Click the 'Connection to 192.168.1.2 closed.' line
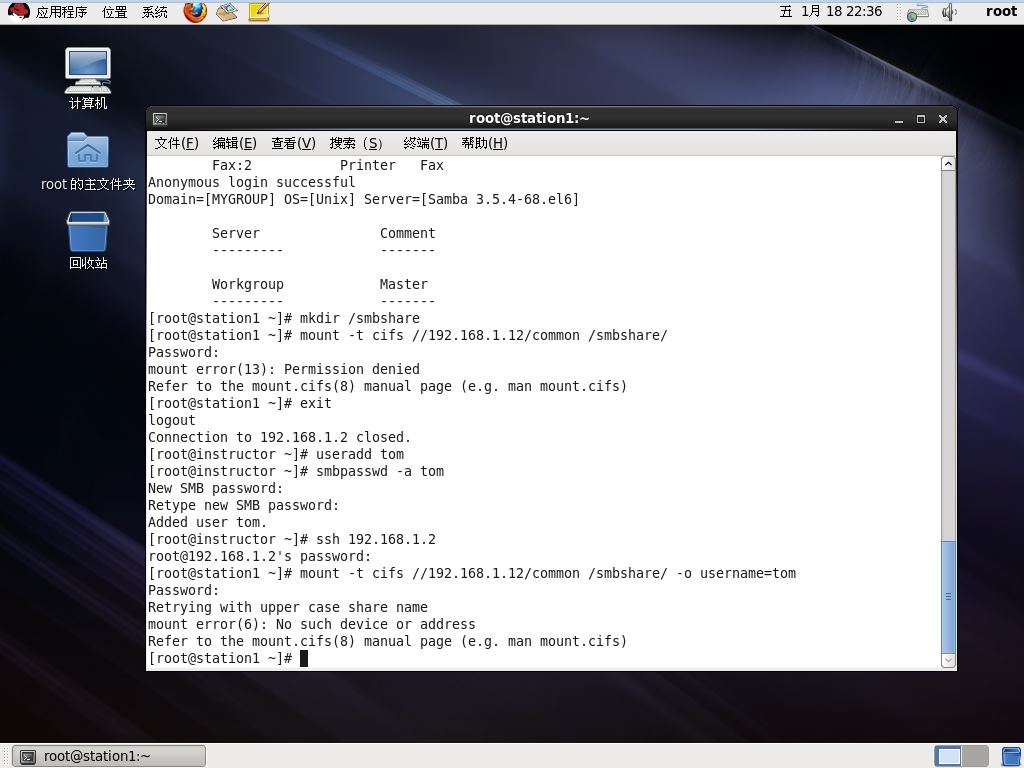Image resolution: width=1024 pixels, height=768 pixels. (x=280, y=437)
